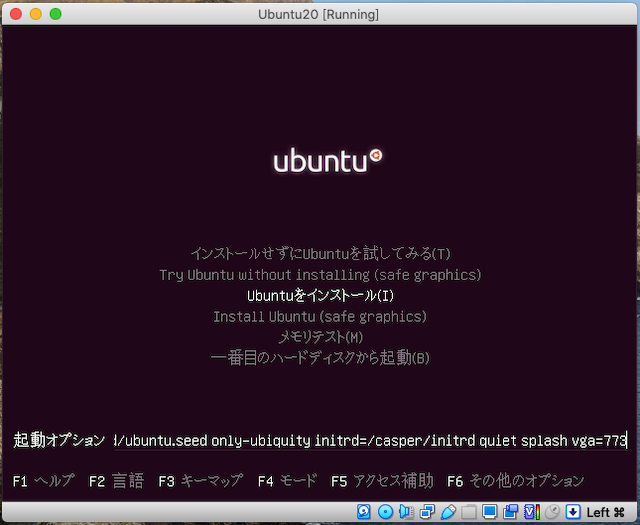Click the recording indicator icon

(x=511, y=512)
